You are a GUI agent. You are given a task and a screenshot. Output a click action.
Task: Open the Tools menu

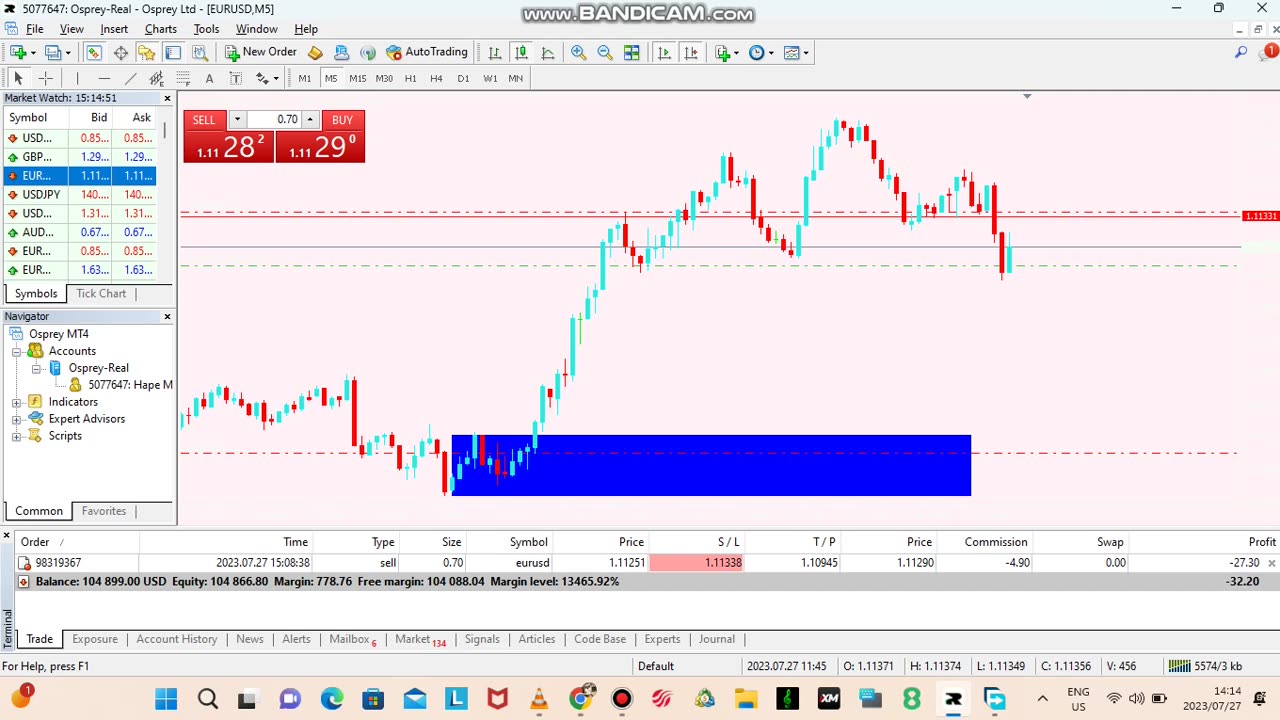206,29
